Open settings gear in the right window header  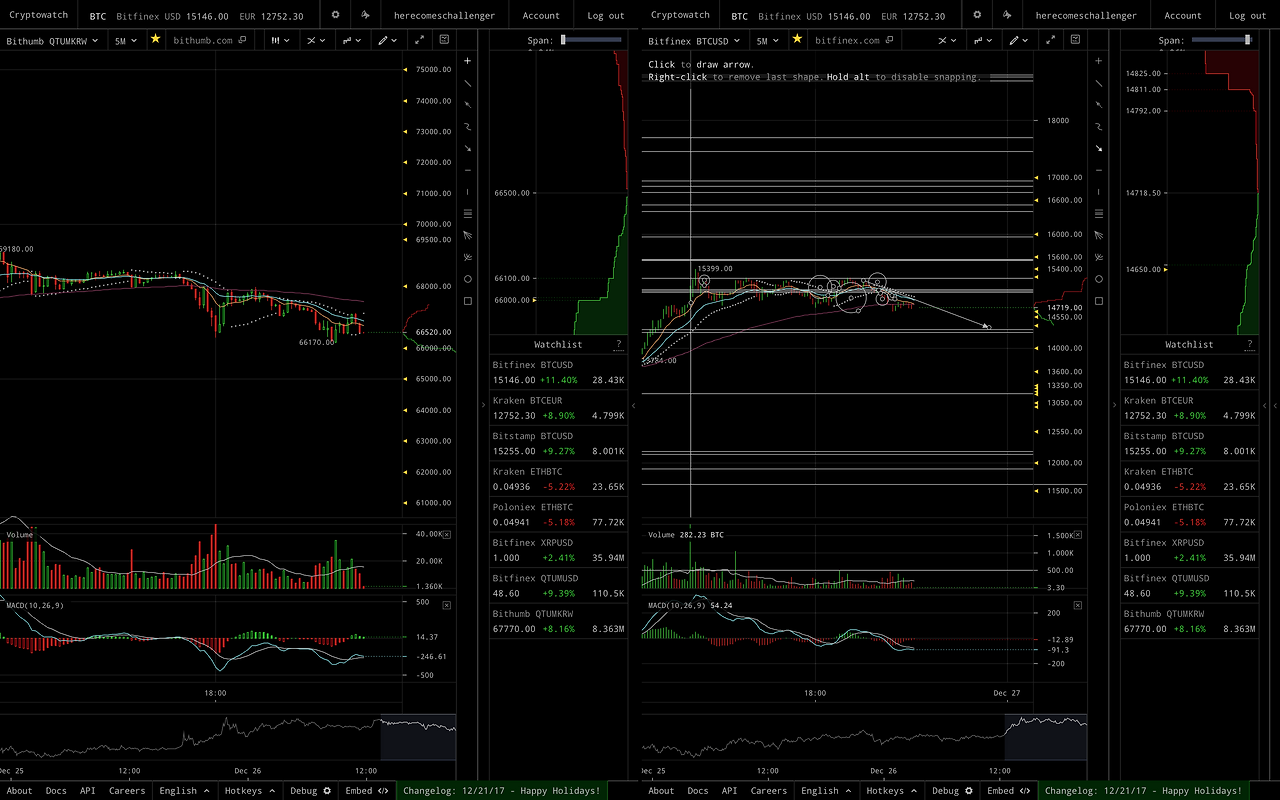tap(977, 15)
